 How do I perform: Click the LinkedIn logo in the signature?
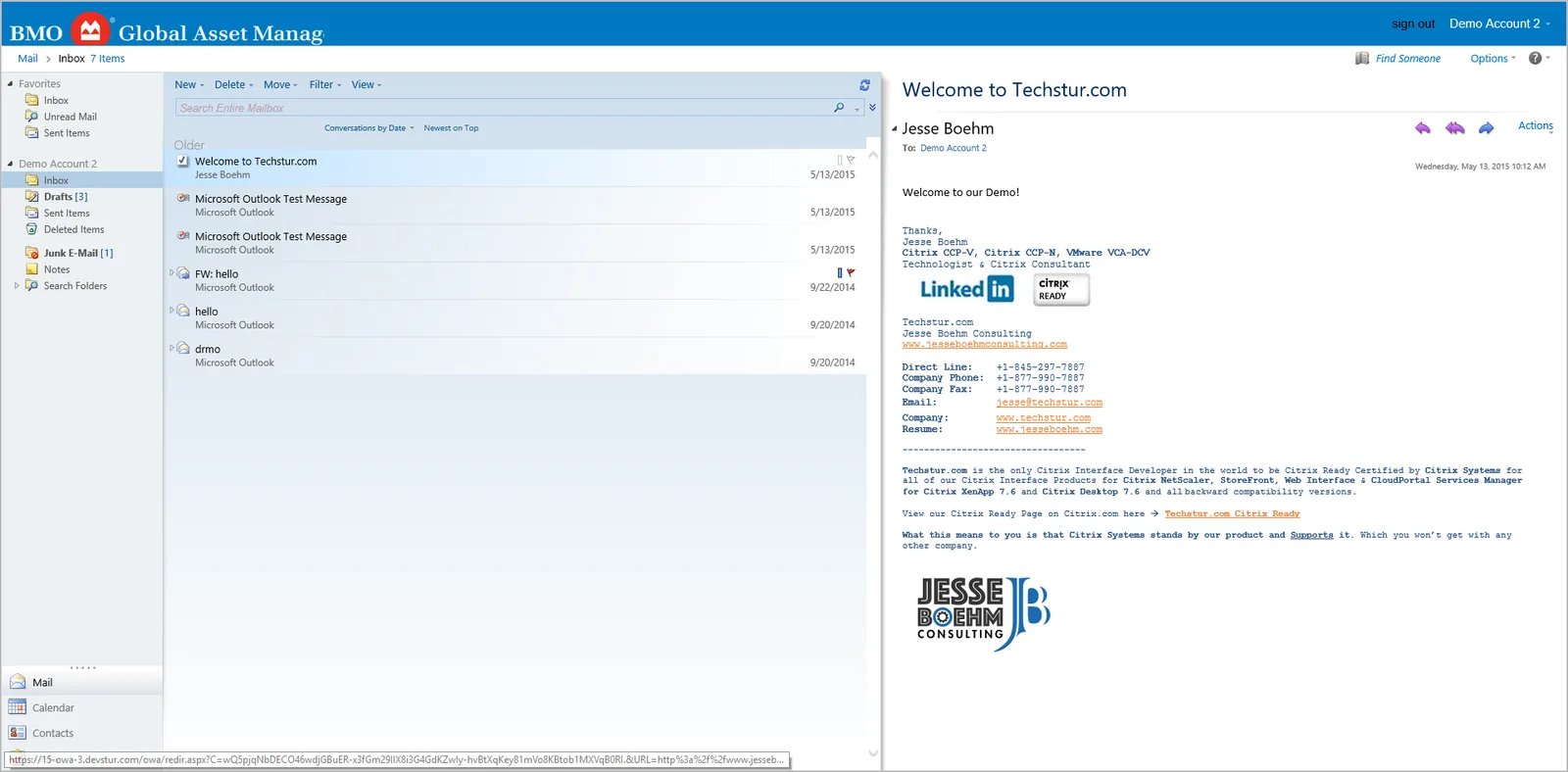pos(966,289)
